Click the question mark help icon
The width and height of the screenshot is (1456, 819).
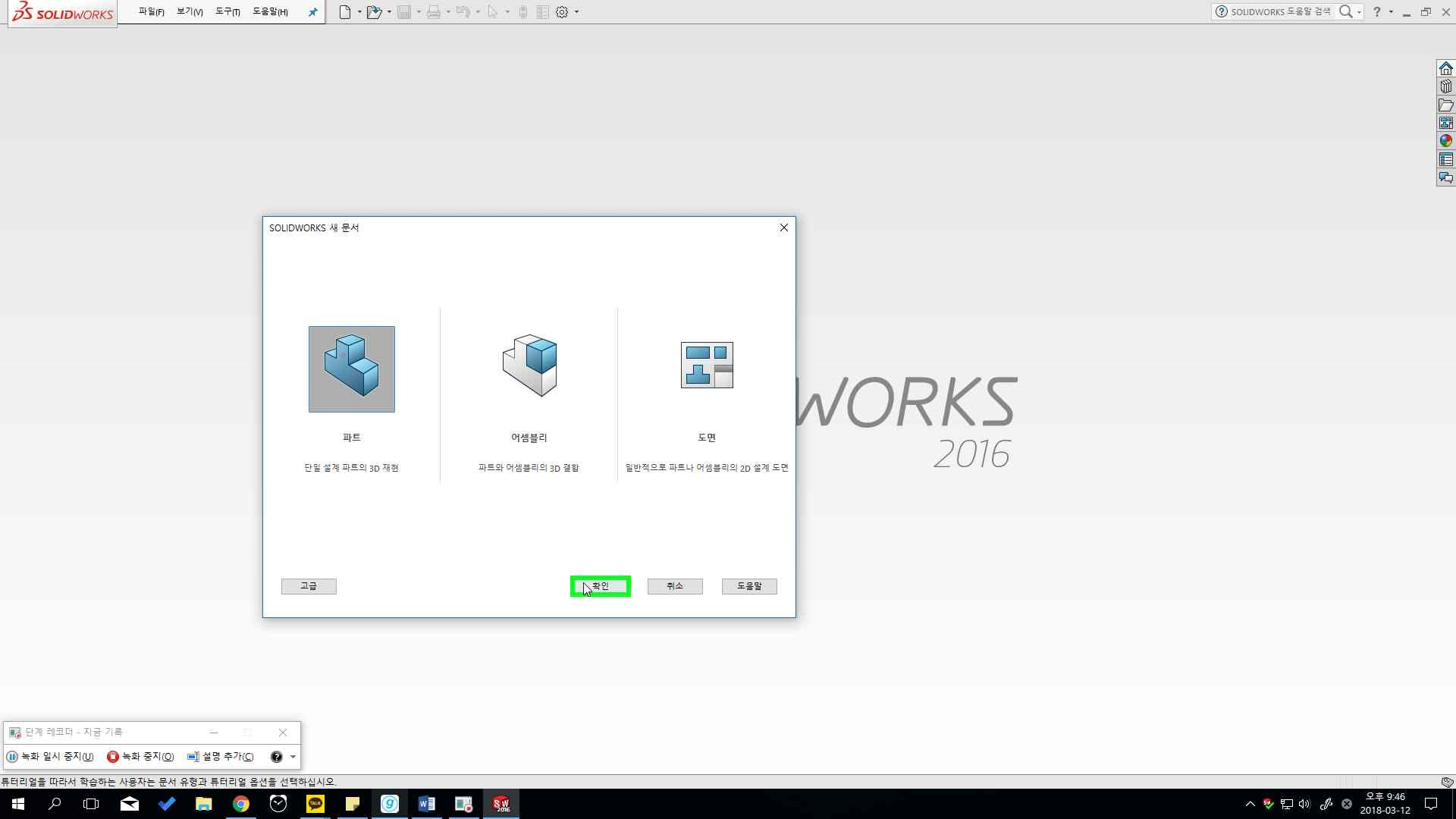click(x=1377, y=12)
